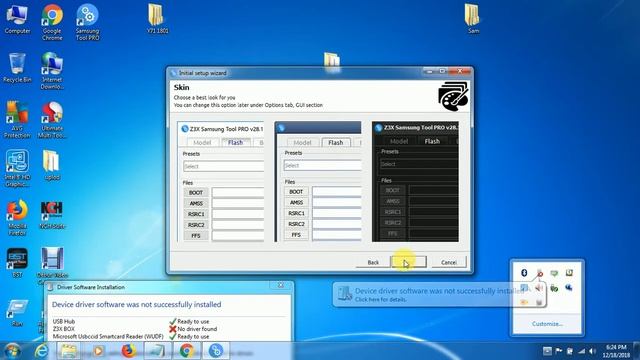Cancel the Initial setup wizard
The height and width of the screenshot is (360, 640).
tap(449, 262)
